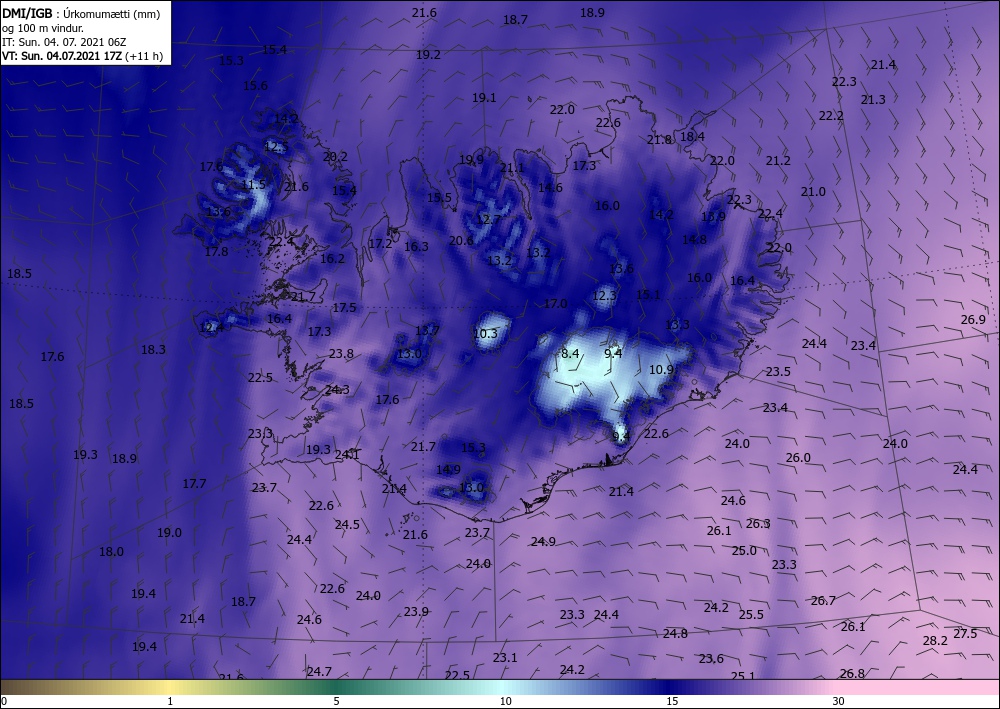Select the 26.8 value at the bottom
This screenshot has height=709, width=1000.
tap(852, 673)
